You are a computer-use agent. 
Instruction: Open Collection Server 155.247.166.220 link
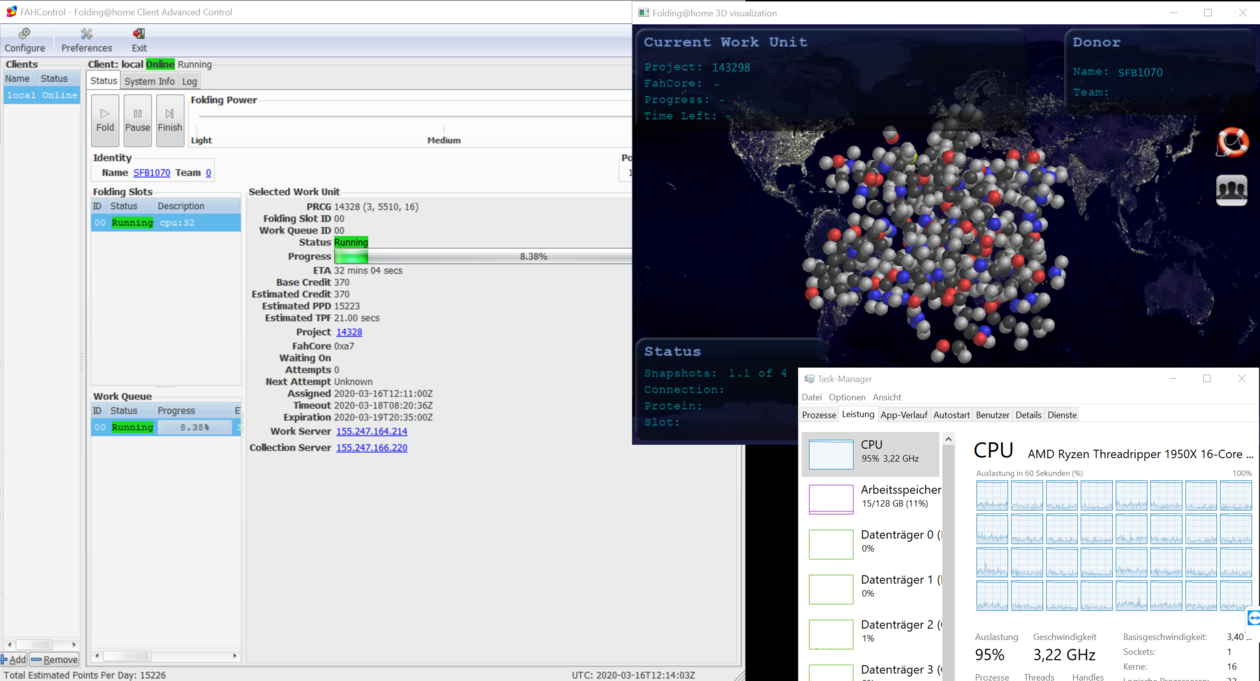point(371,448)
